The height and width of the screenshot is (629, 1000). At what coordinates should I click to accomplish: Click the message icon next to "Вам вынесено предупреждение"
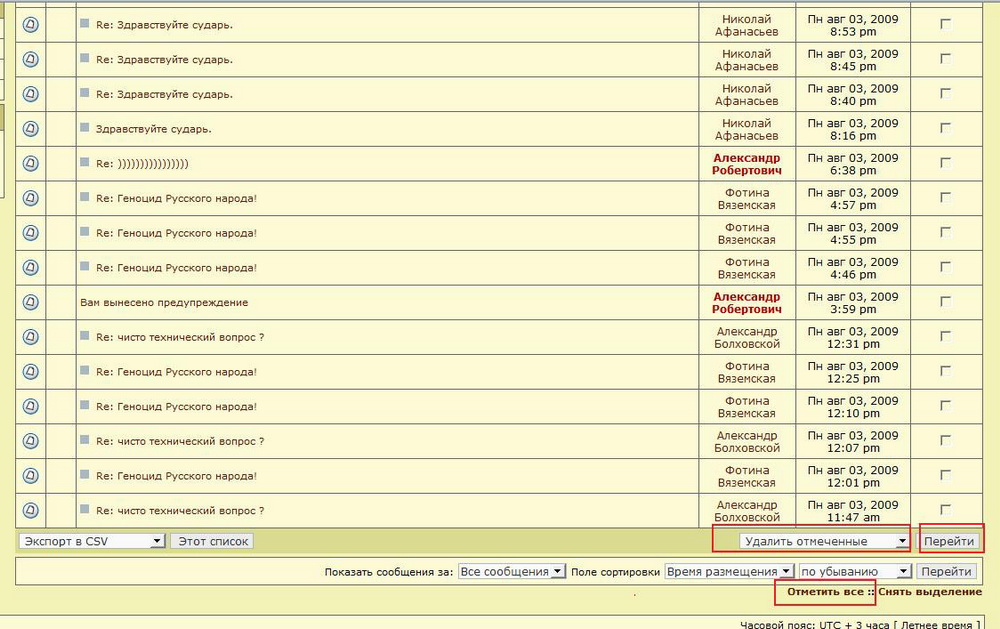pos(31,302)
